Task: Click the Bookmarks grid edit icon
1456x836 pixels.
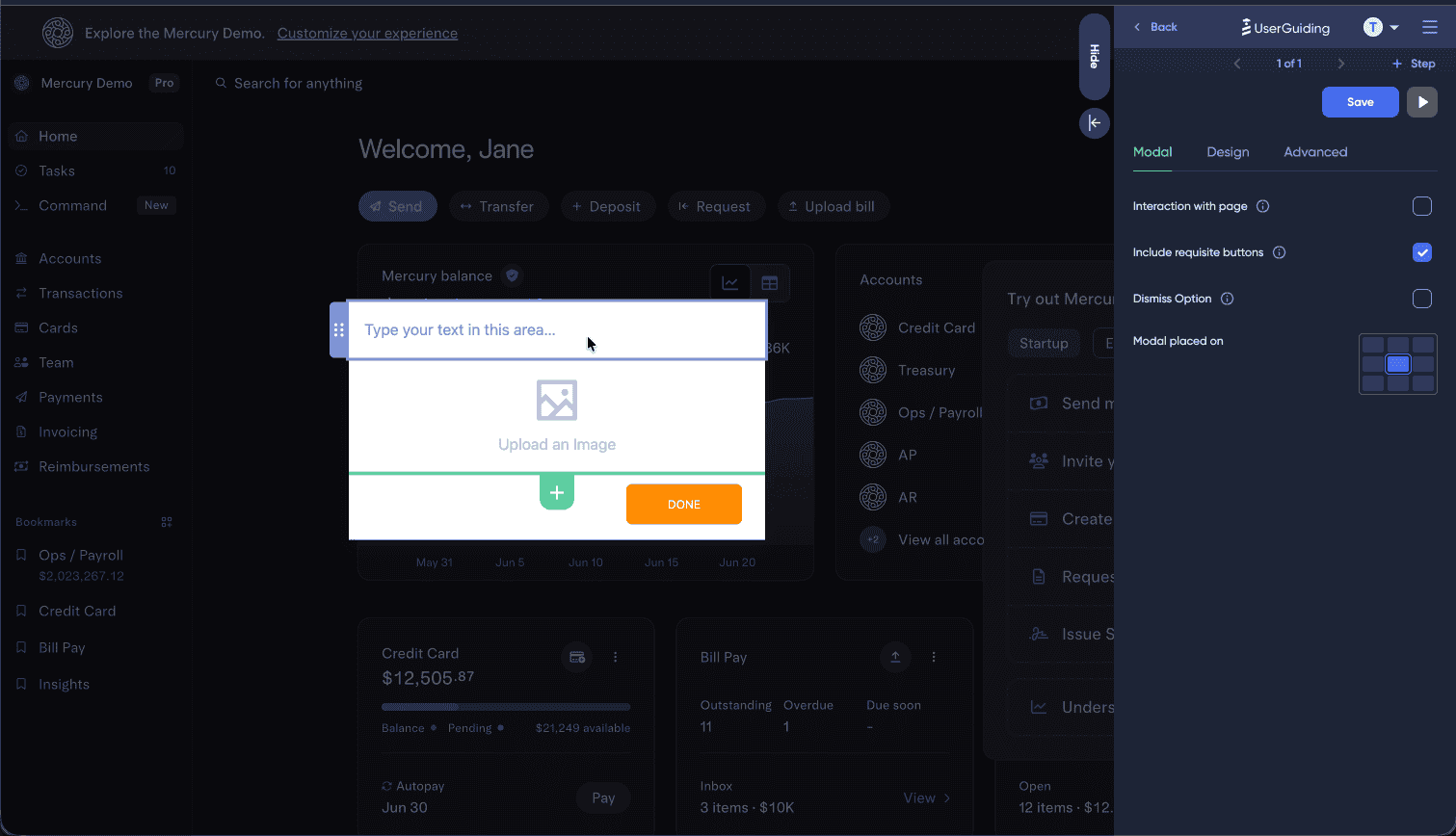Action: [167, 522]
